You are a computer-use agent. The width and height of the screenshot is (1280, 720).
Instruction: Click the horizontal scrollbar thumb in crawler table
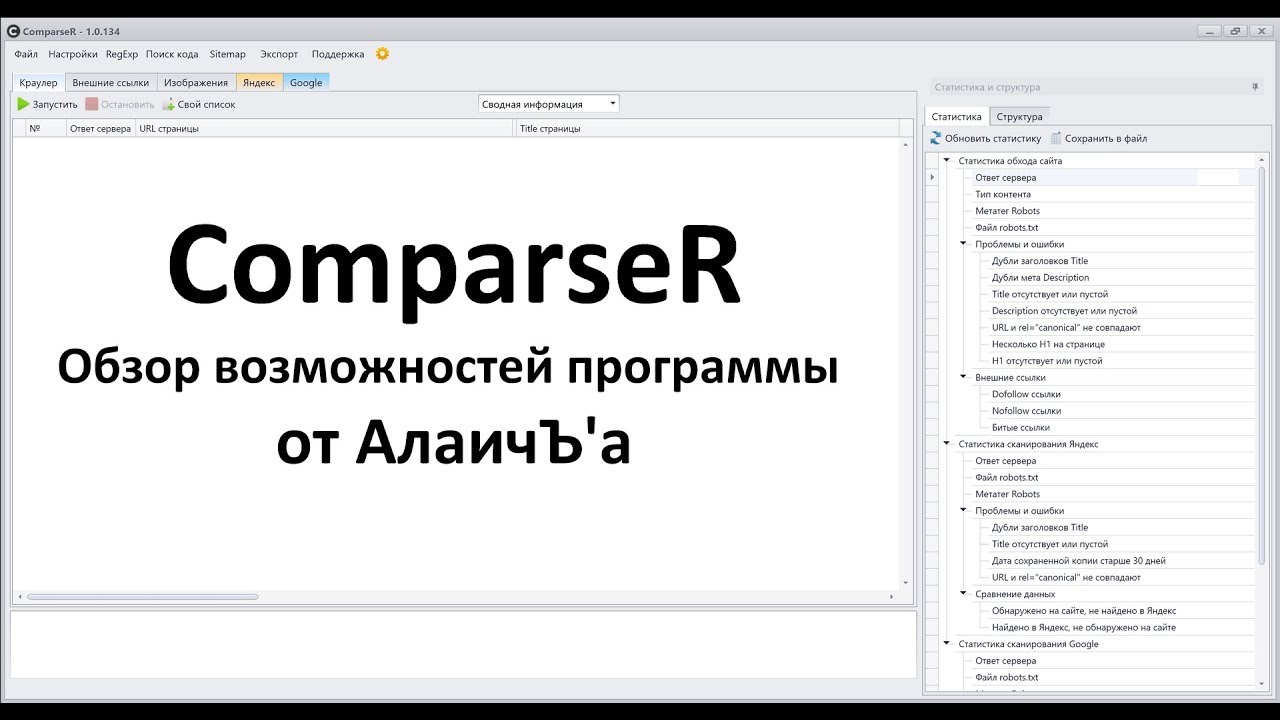tap(143, 597)
